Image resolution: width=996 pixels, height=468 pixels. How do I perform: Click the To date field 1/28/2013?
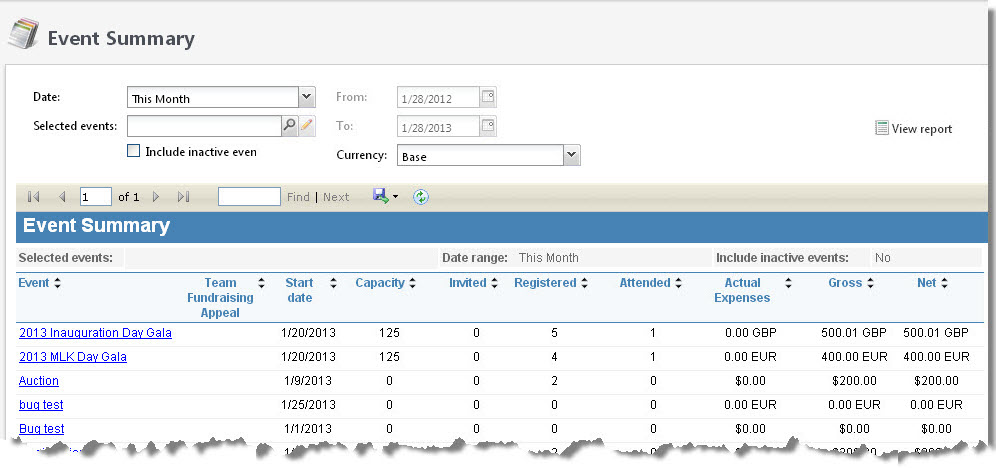click(x=438, y=126)
